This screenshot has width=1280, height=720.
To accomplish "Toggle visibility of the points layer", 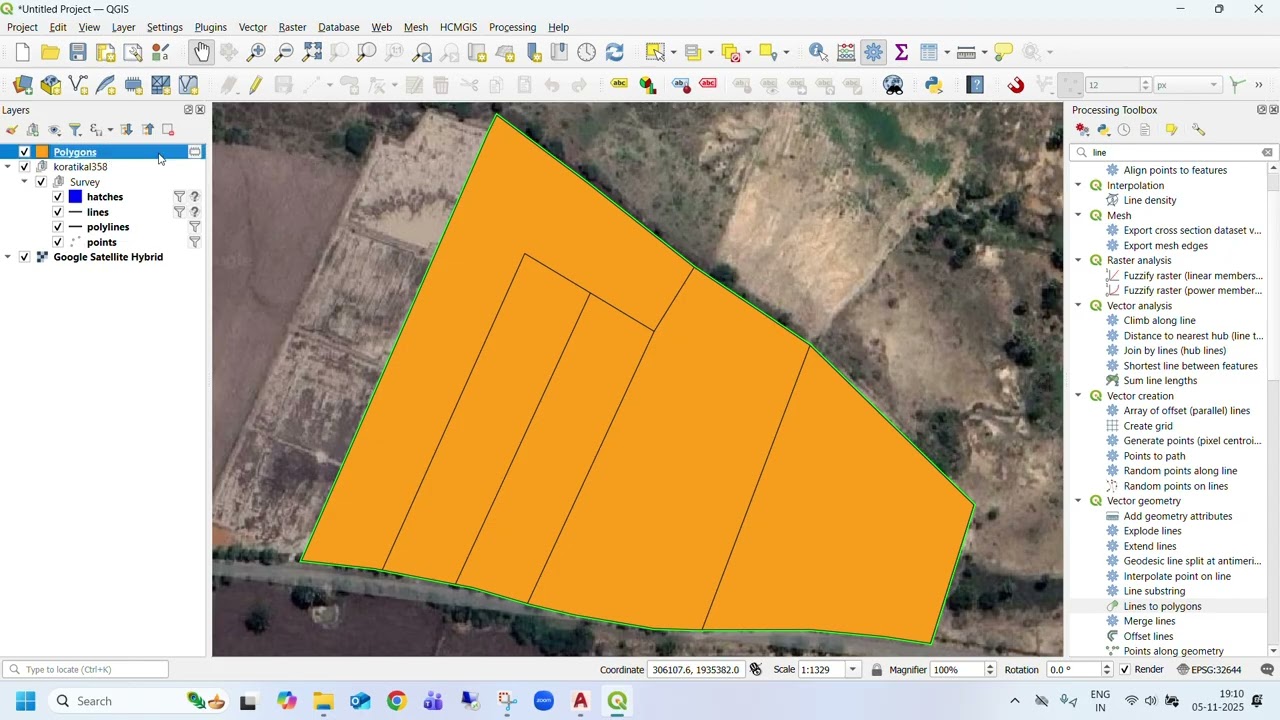I will (58, 242).
